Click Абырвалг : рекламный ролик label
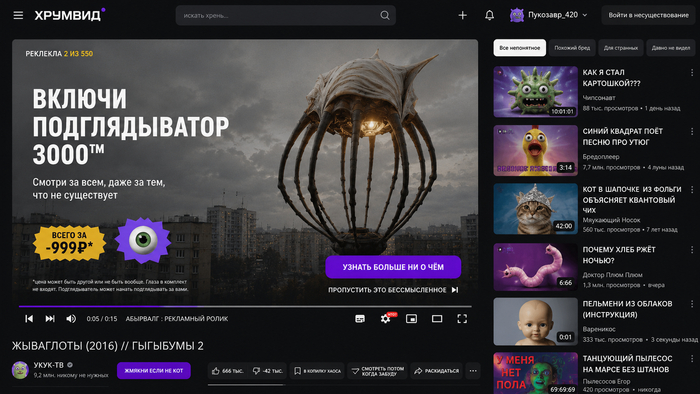The image size is (700, 394). (177, 319)
